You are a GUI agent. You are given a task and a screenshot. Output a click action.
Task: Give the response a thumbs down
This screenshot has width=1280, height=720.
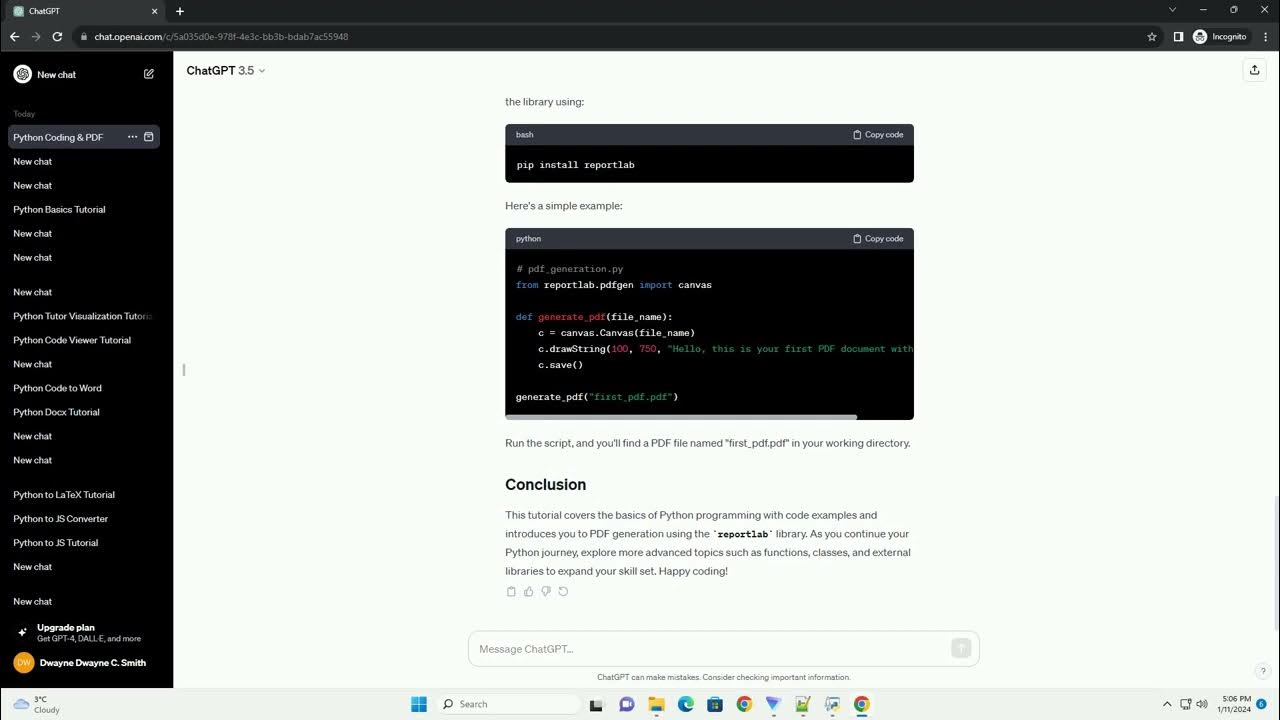(x=546, y=591)
